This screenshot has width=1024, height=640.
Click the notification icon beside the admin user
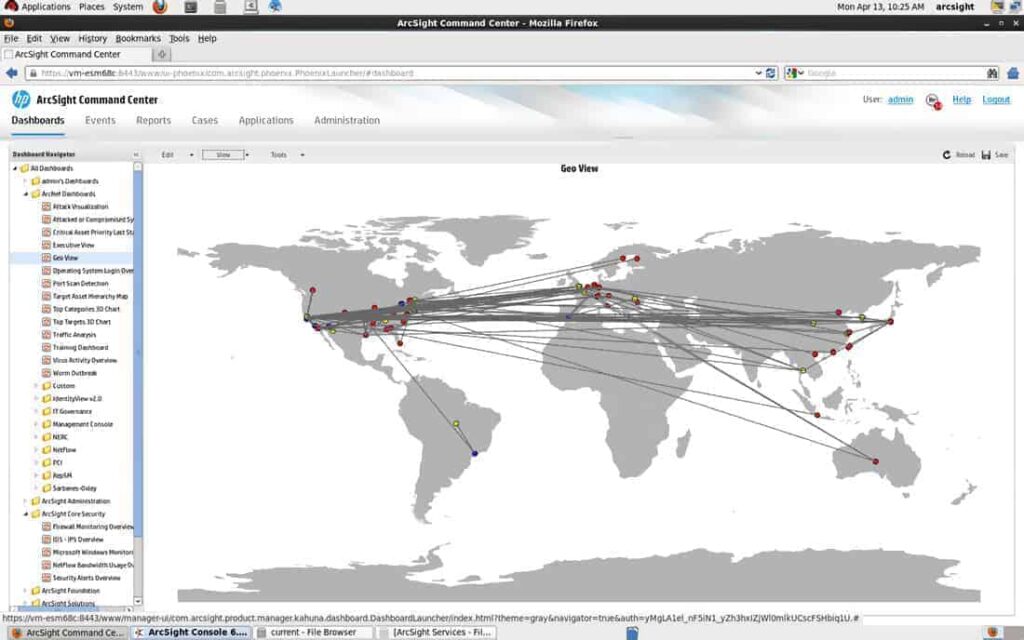pos(934,102)
